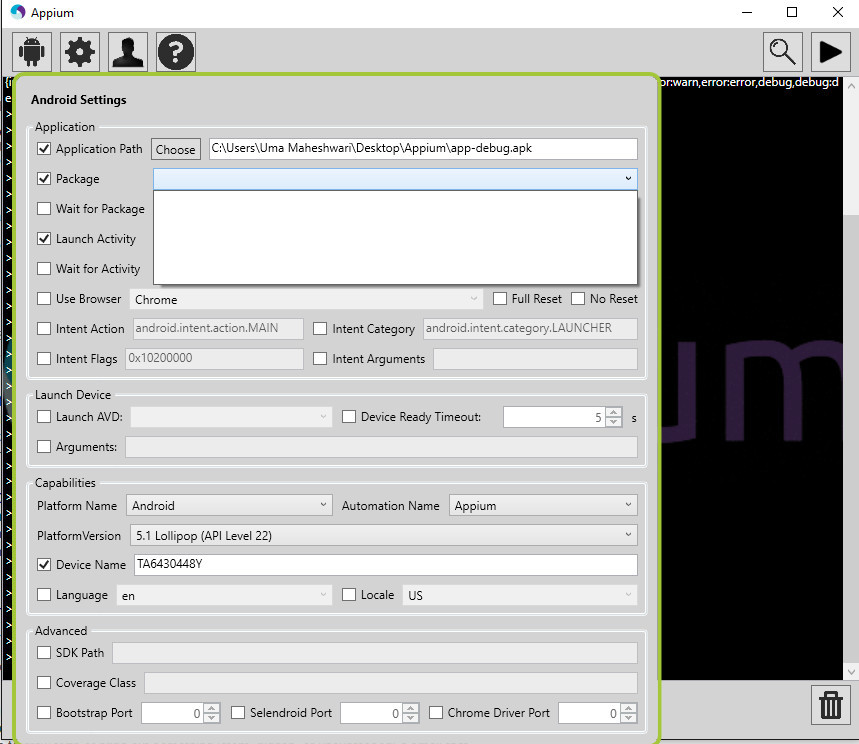Click the empty Intent Arguments field
The width and height of the screenshot is (859, 744).
tap(535, 359)
